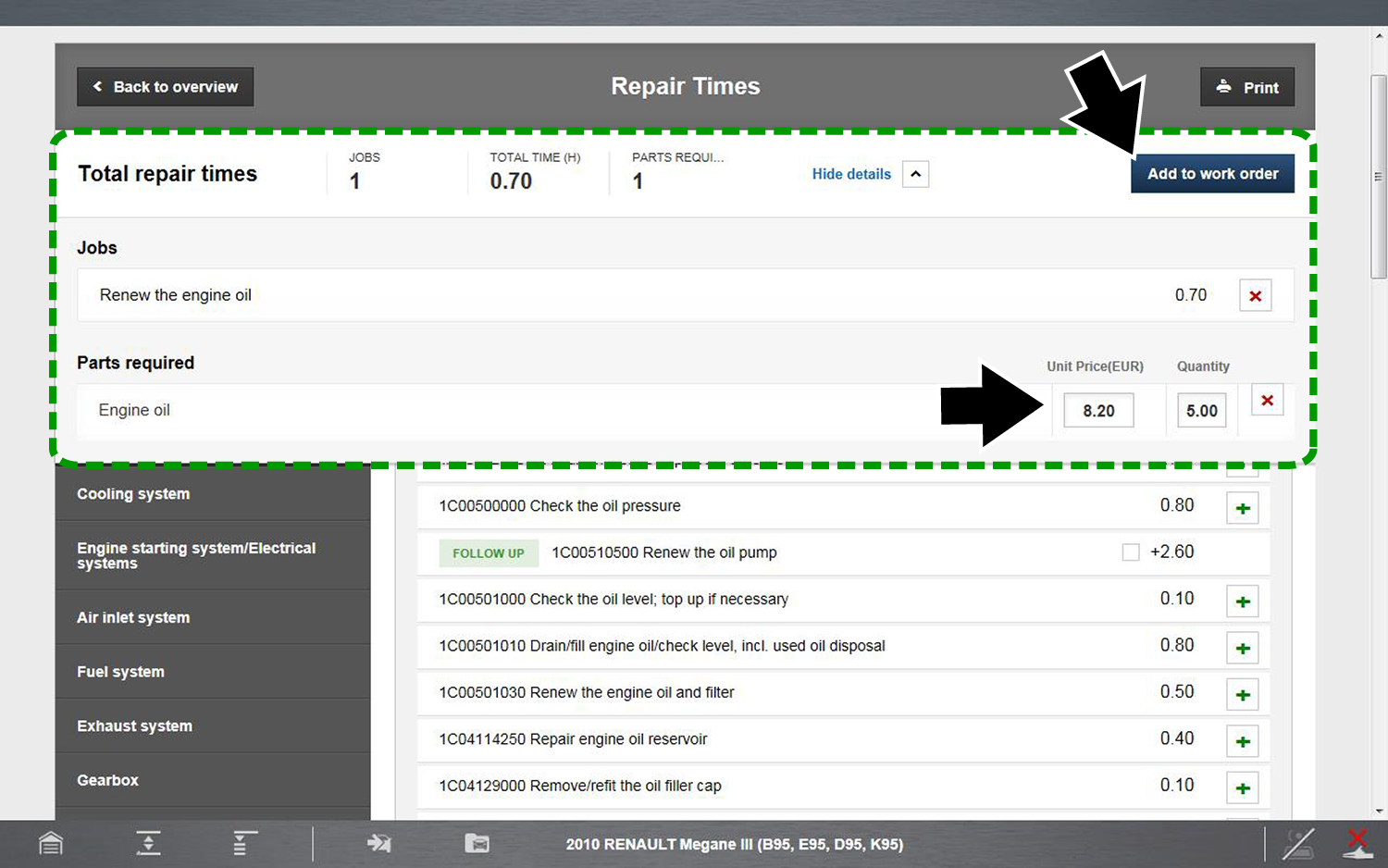
Task: Click the list tree icon in bottom bar
Action: (x=243, y=843)
